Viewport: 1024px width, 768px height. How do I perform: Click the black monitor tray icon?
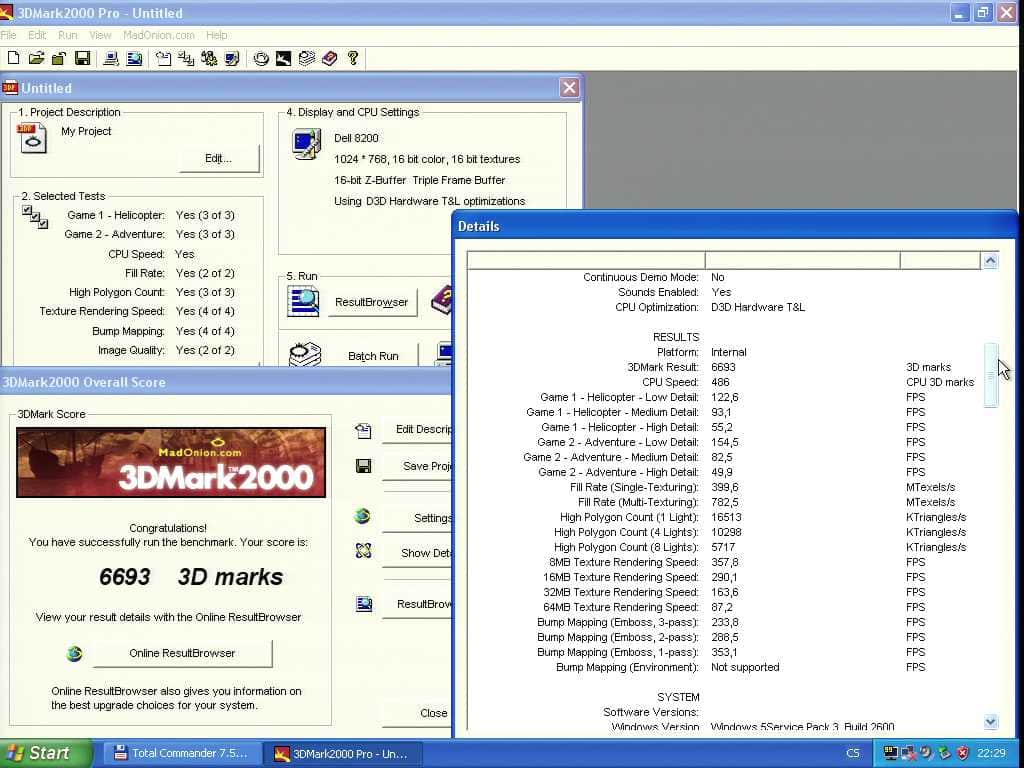coord(890,753)
